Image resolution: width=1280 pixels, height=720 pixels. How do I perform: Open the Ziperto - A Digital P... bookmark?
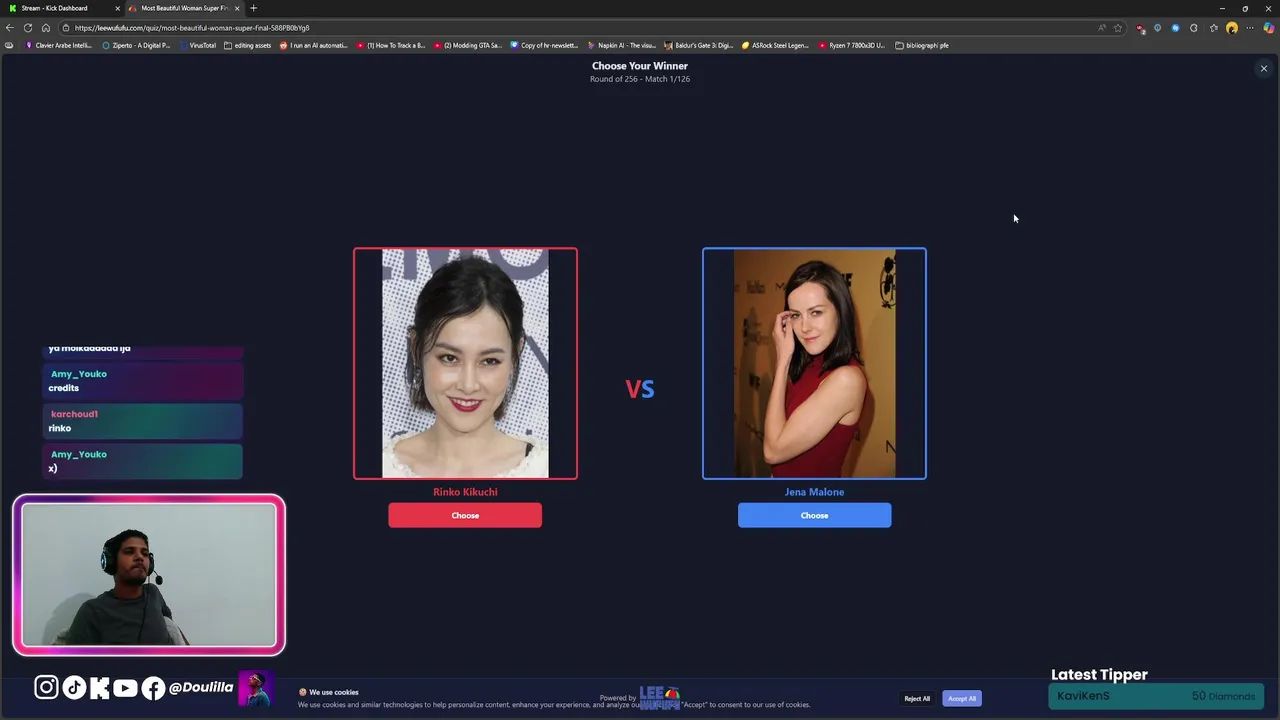pos(136,45)
